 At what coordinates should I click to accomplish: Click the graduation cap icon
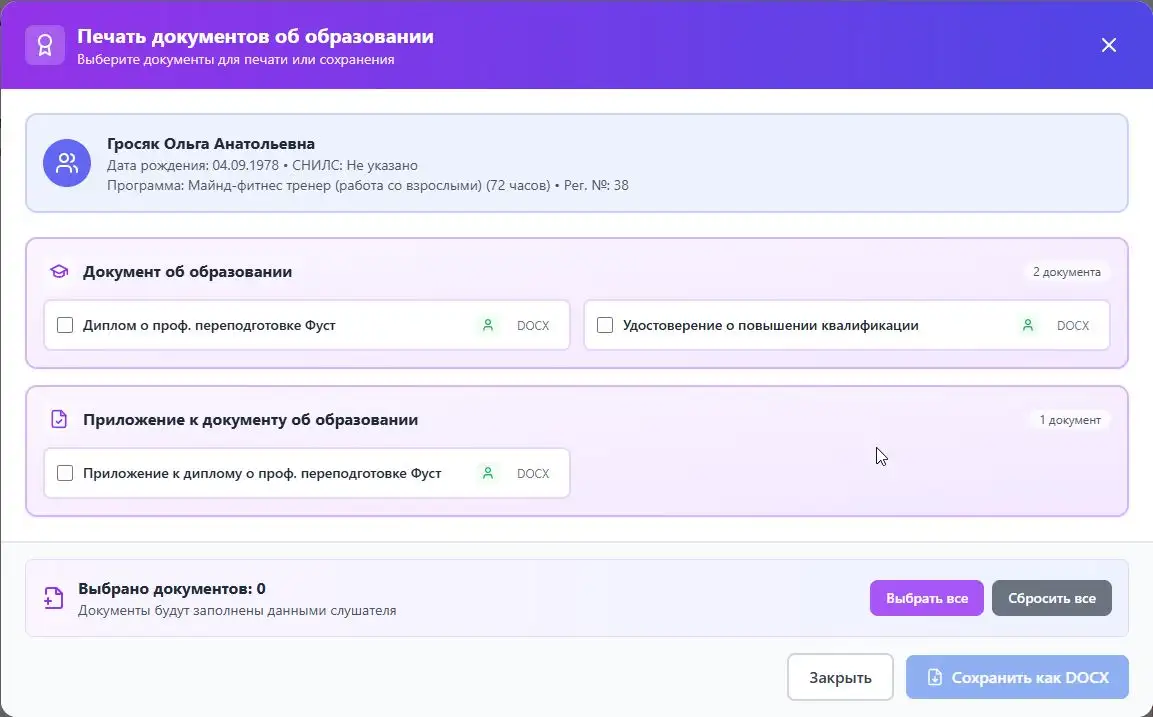[x=59, y=271]
